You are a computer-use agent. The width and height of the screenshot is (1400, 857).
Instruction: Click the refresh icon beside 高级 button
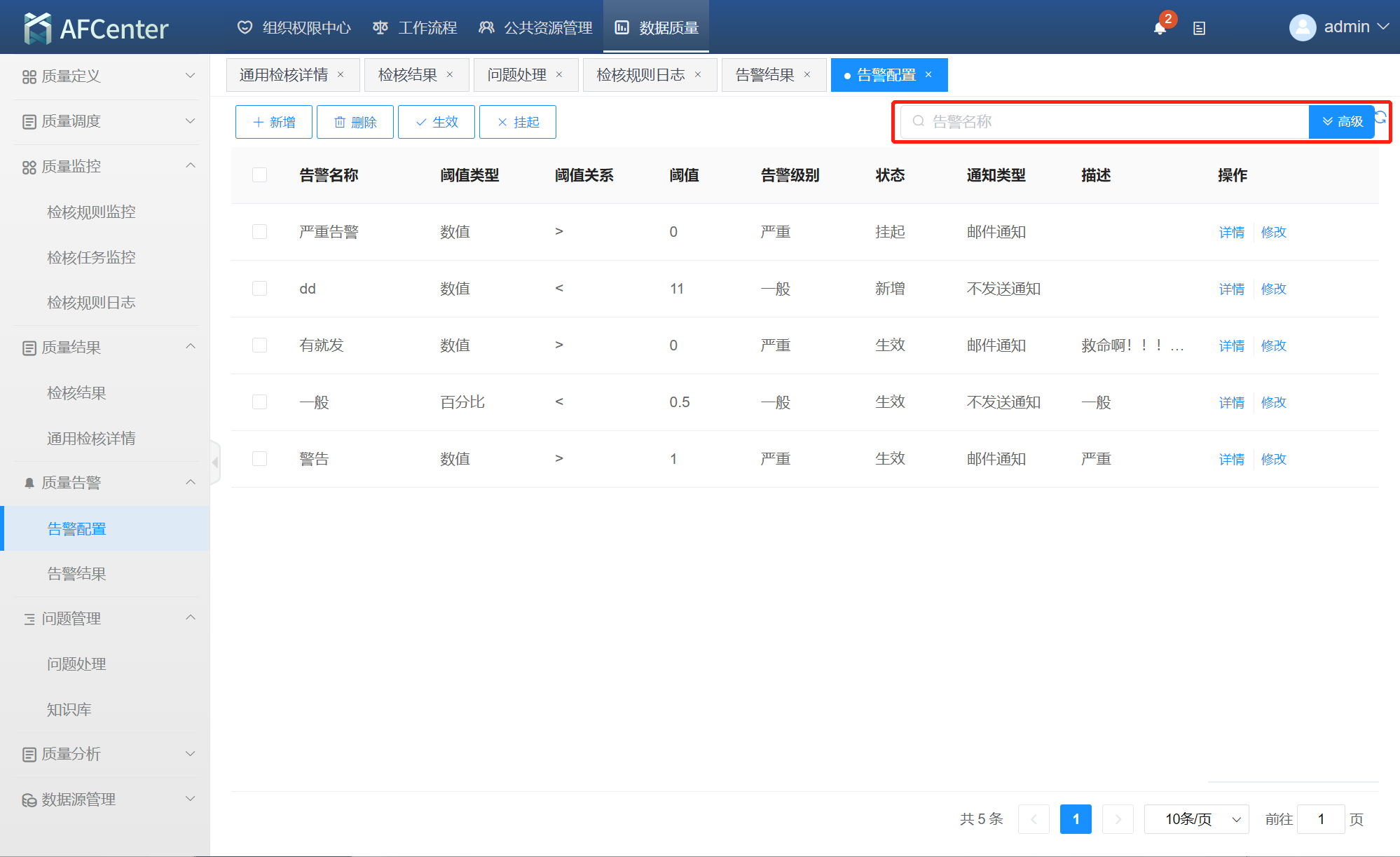[x=1381, y=117]
